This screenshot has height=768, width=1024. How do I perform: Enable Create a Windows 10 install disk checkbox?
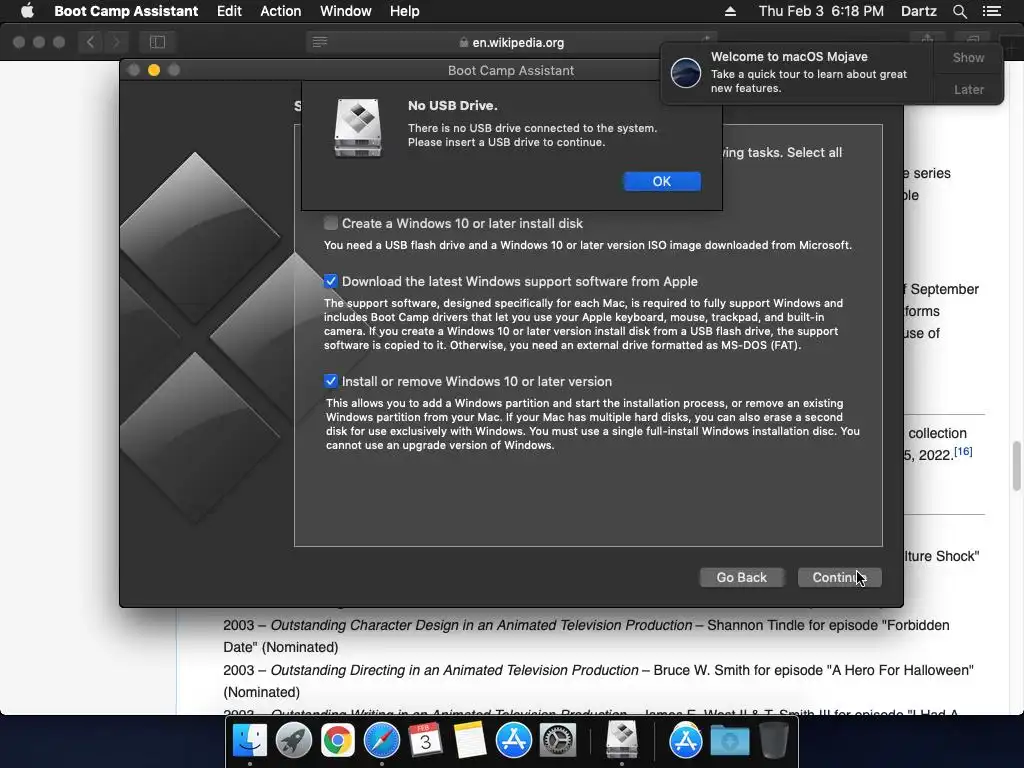point(331,223)
